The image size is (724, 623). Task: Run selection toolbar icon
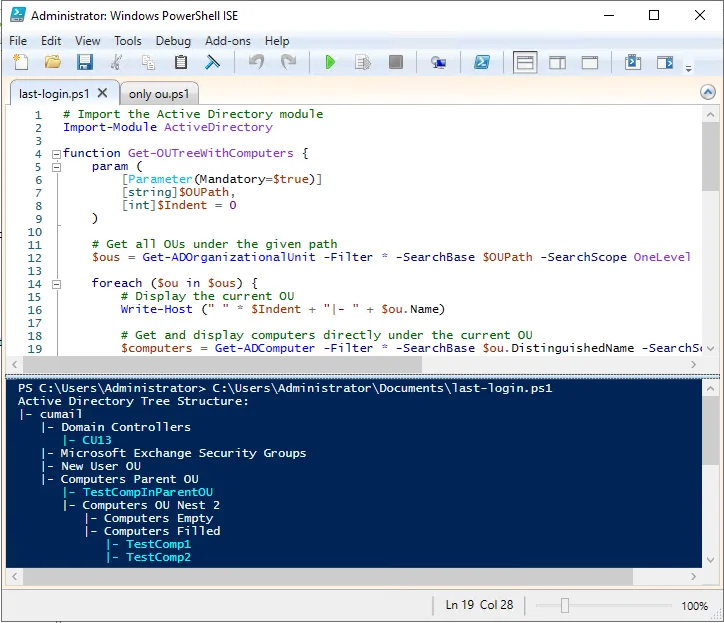363,62
